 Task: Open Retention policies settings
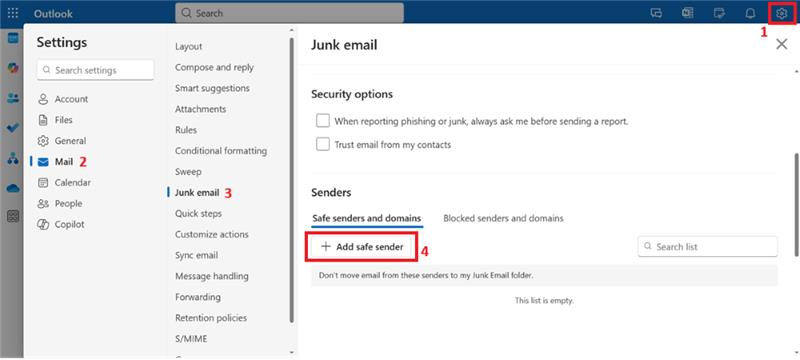(211, 318)
